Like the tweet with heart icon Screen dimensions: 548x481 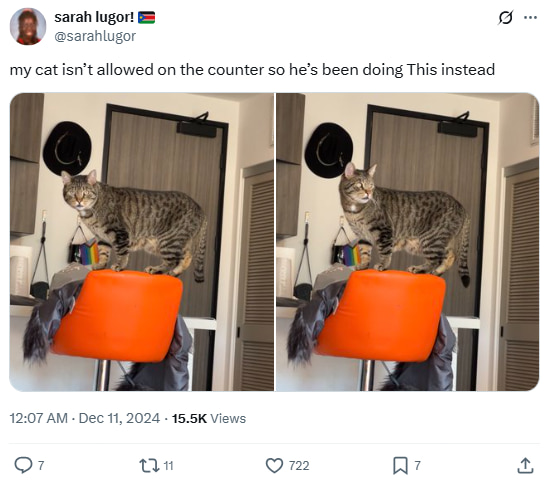coord(274,466)
